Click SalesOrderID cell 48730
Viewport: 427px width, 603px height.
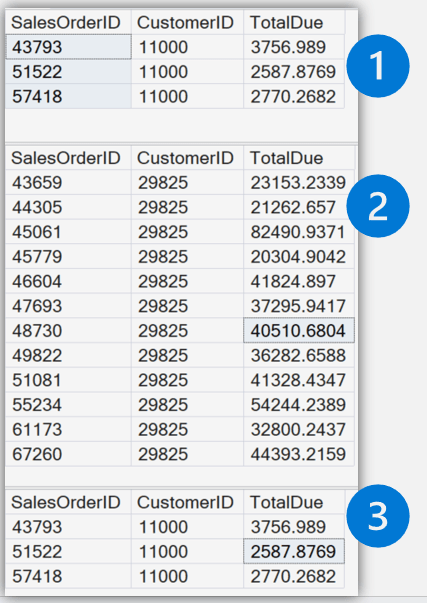[x=68, y=330]
